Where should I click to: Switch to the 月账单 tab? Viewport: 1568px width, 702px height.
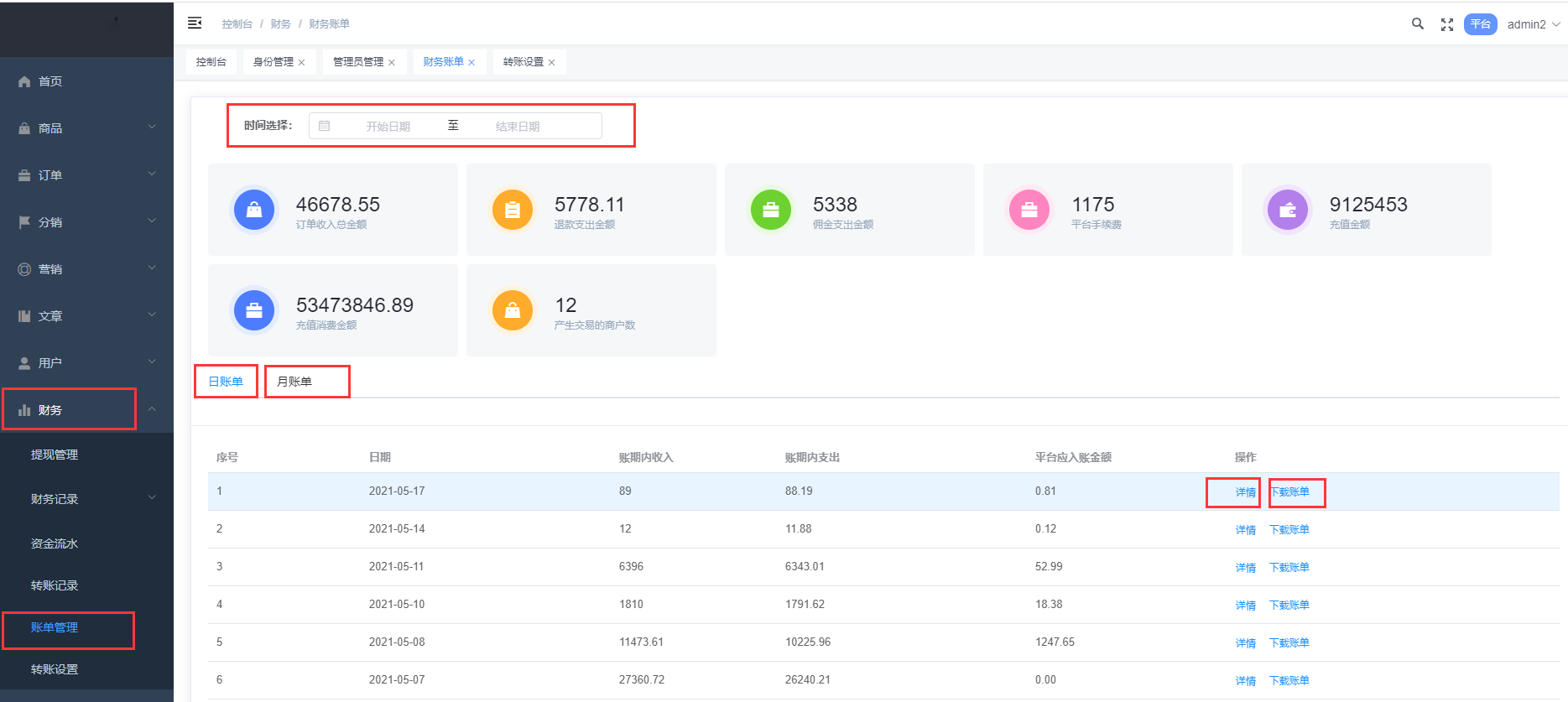click(294, 382)
